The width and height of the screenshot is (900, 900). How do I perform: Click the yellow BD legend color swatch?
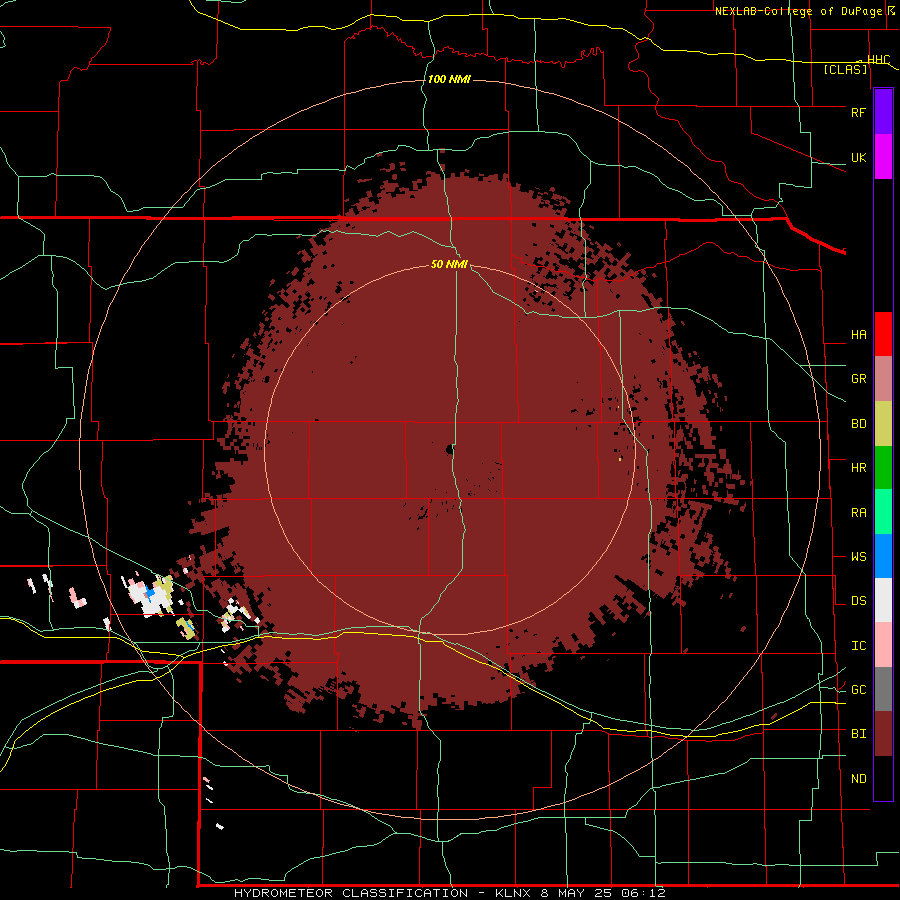click(x=883, y=424)
